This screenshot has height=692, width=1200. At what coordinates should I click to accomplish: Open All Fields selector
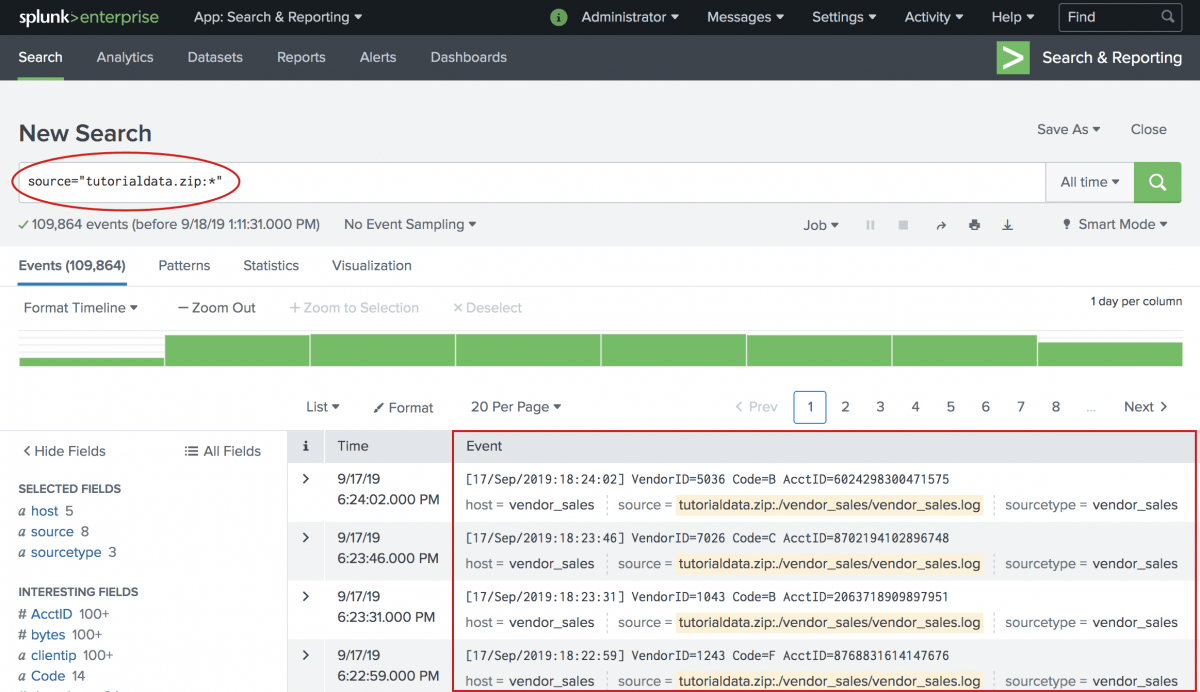pos(222,451)
